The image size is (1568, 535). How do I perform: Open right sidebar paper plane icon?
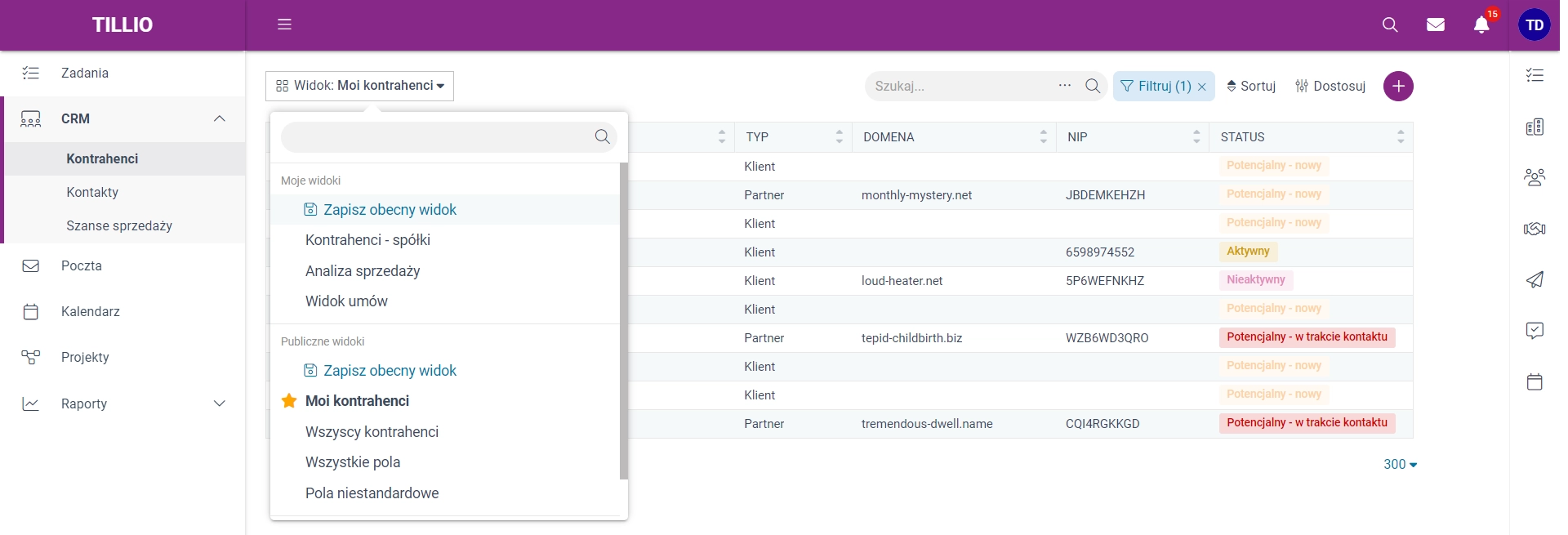[x=1535, y=279]
